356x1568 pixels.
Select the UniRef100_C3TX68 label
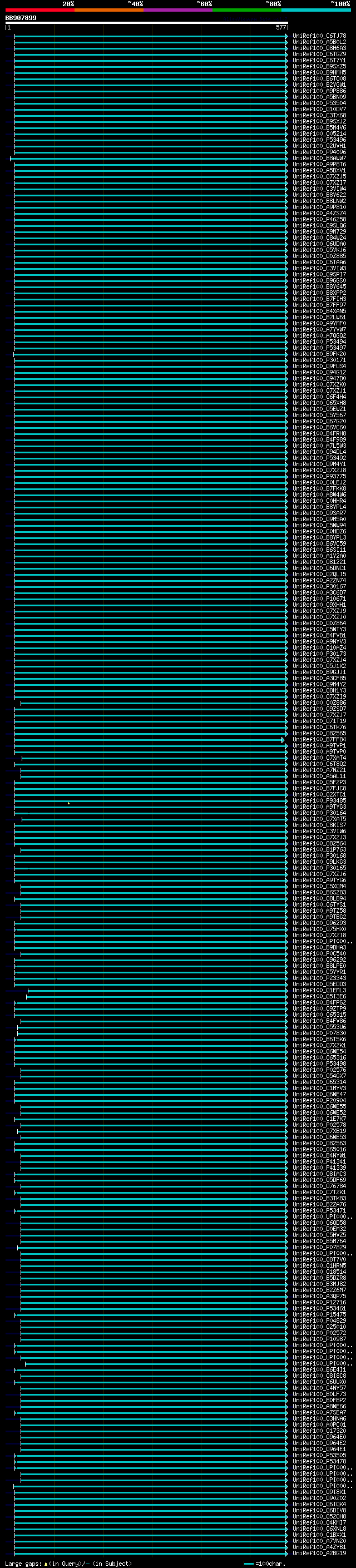[319, 116]
